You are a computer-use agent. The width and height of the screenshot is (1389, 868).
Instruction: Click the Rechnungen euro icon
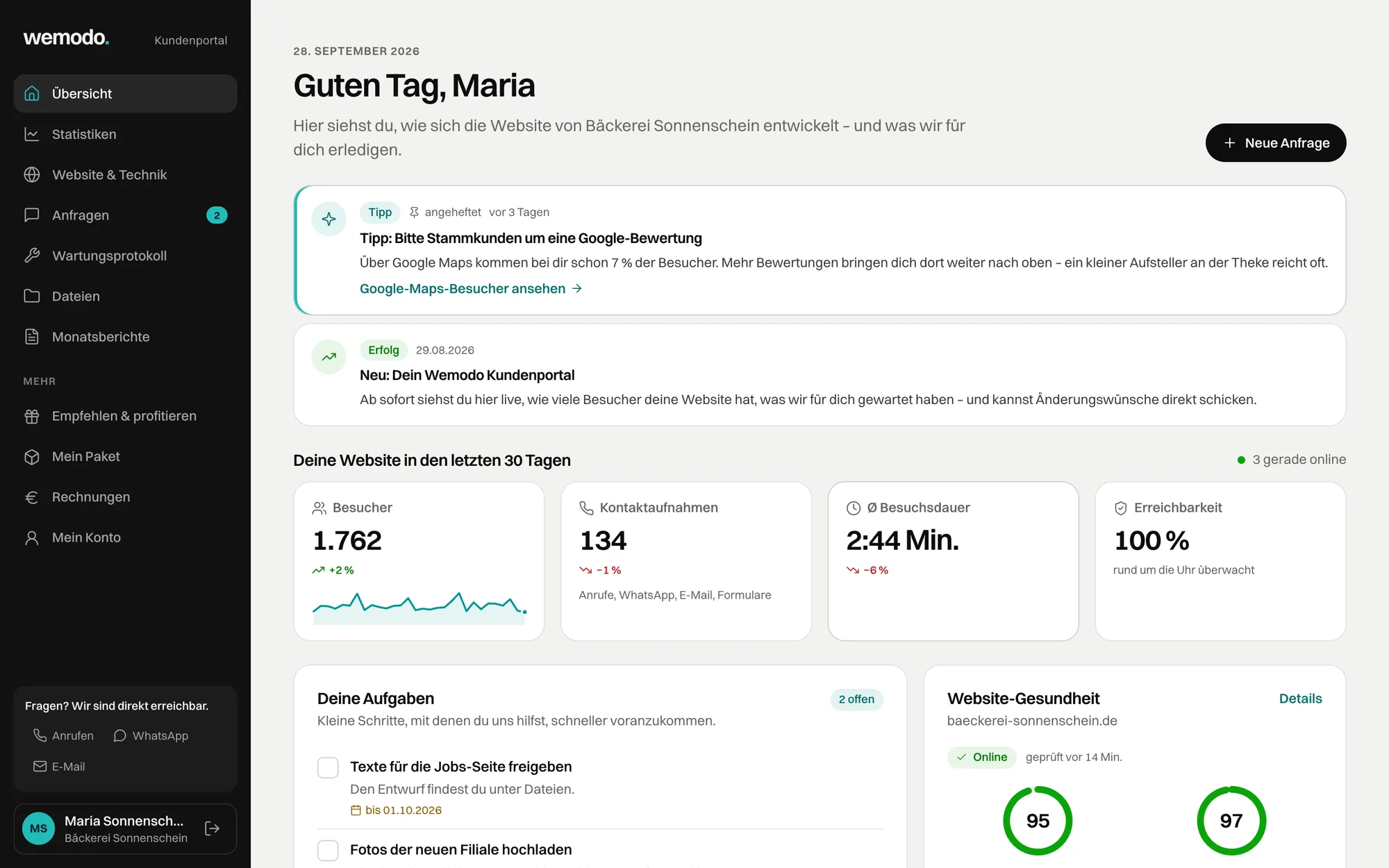click(x=32, y=497)
